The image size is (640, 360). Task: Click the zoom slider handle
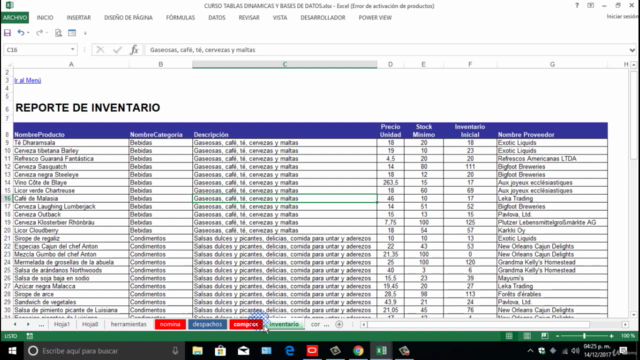tap(584, 336)
